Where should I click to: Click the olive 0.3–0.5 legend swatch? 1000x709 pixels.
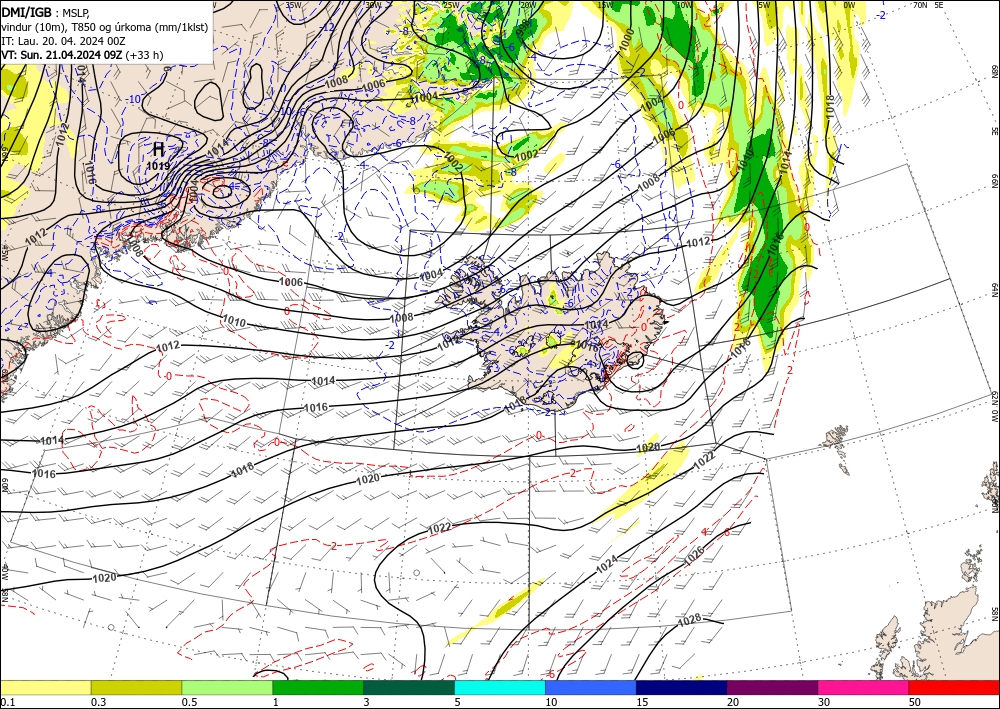point(136,687)
